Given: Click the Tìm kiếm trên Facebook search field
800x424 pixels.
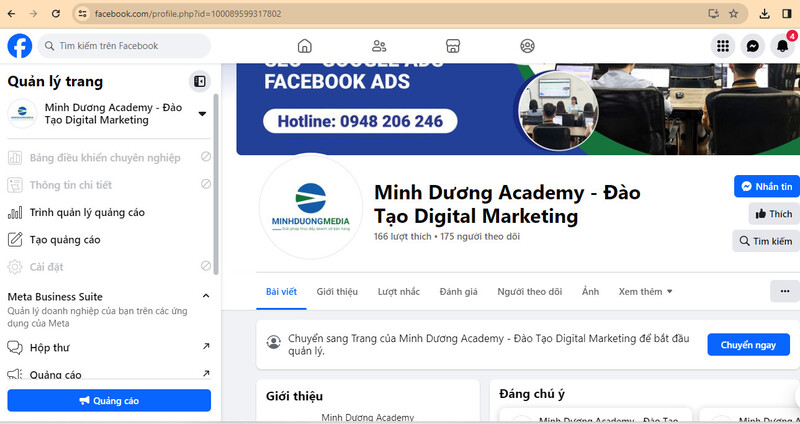Looking at the screenshot, I should [124, 46].
